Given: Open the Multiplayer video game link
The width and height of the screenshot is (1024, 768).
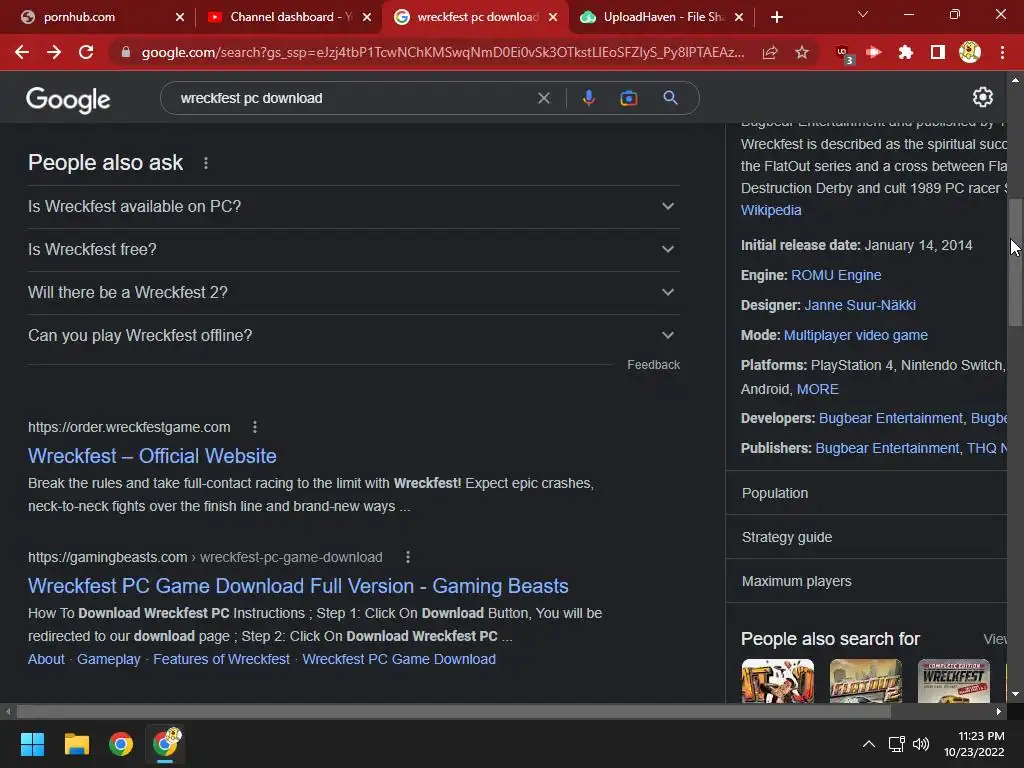Looking at the screenshot, I should (x=856, y=335).
